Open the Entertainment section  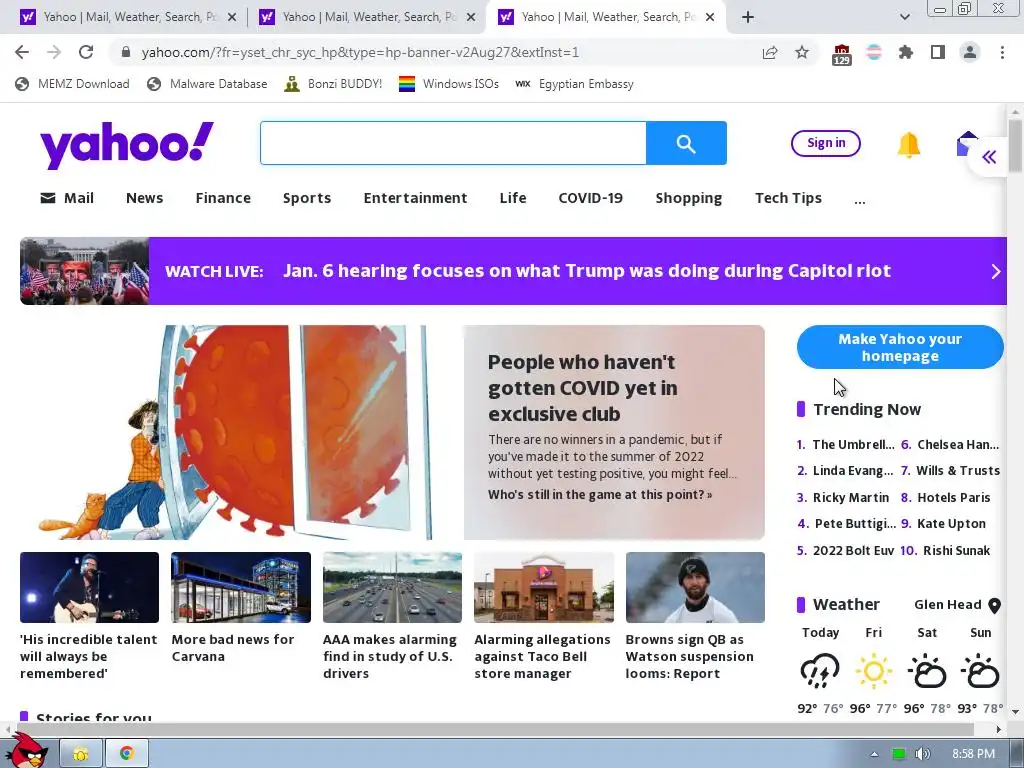[415, 198]
